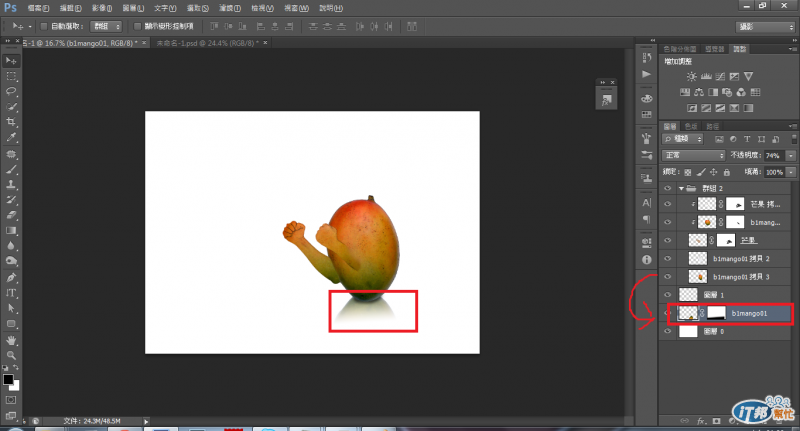Screen dimensions: 800x431
Task: Select the Lasso tool
Action: [11, 91]
